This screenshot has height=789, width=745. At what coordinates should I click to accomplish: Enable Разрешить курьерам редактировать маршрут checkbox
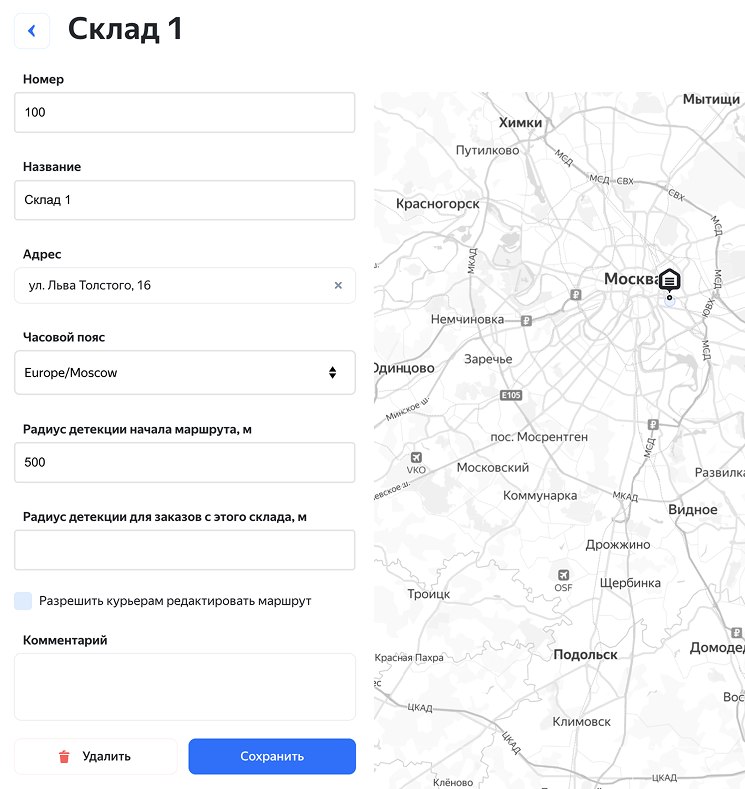coord(23,601)
